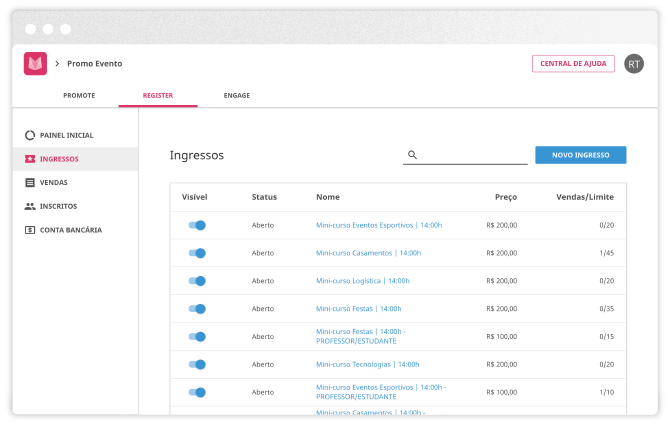
Task: Click the 1/10 sales value
Action: click(606, 392)
